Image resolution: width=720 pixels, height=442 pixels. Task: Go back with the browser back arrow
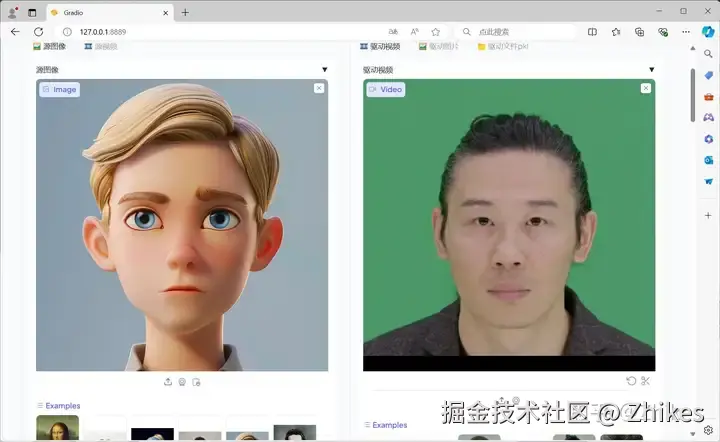pos(15,32)
